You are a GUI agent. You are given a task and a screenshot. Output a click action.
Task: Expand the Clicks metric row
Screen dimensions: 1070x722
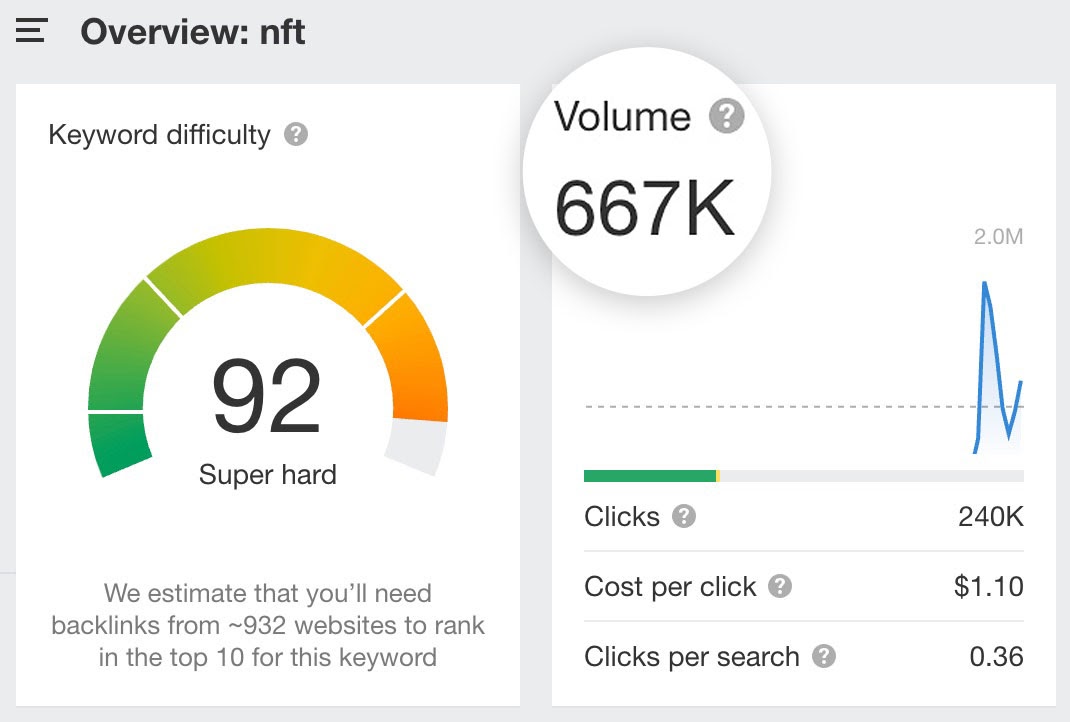(803, 517)
